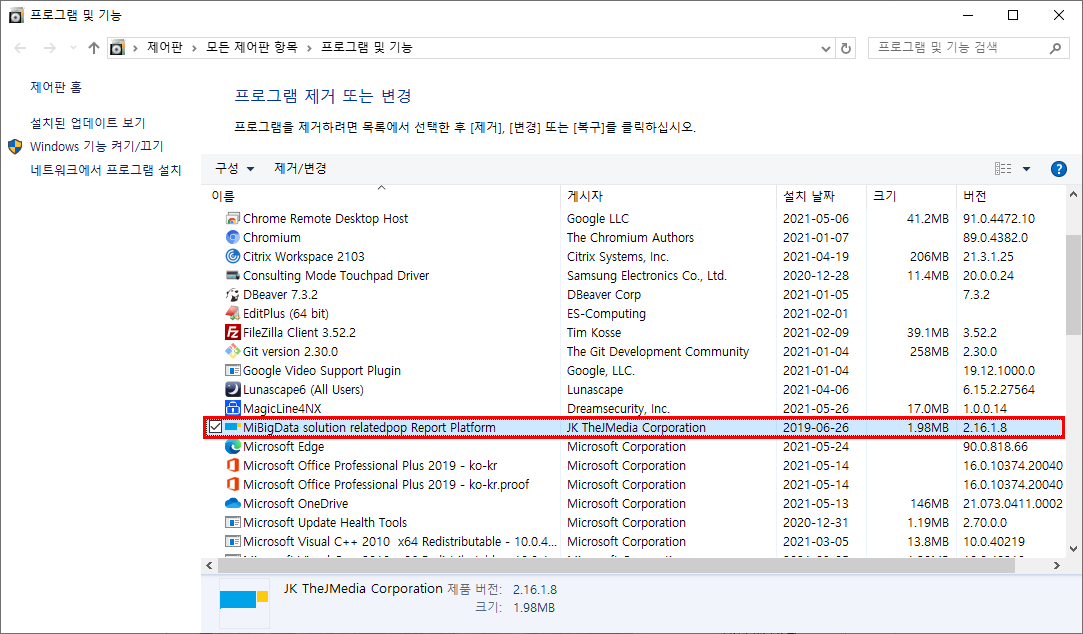Open 네트워크에서 프로그램 설치 link
Image resolution: width=1083 pixels, height=634 pixels.
[x=106, y=170]
